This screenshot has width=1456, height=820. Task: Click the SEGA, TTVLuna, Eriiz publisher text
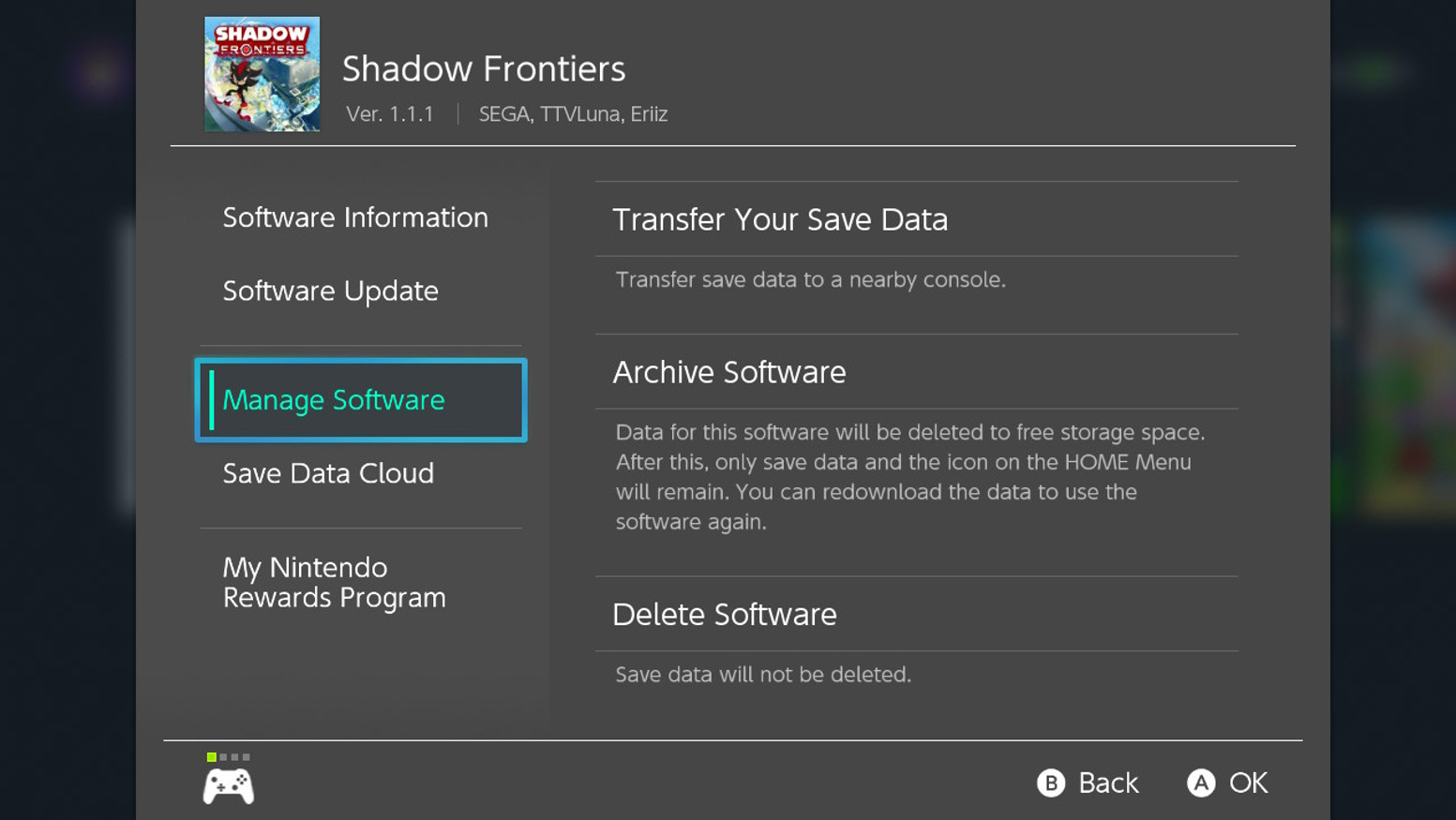(573, 113)
